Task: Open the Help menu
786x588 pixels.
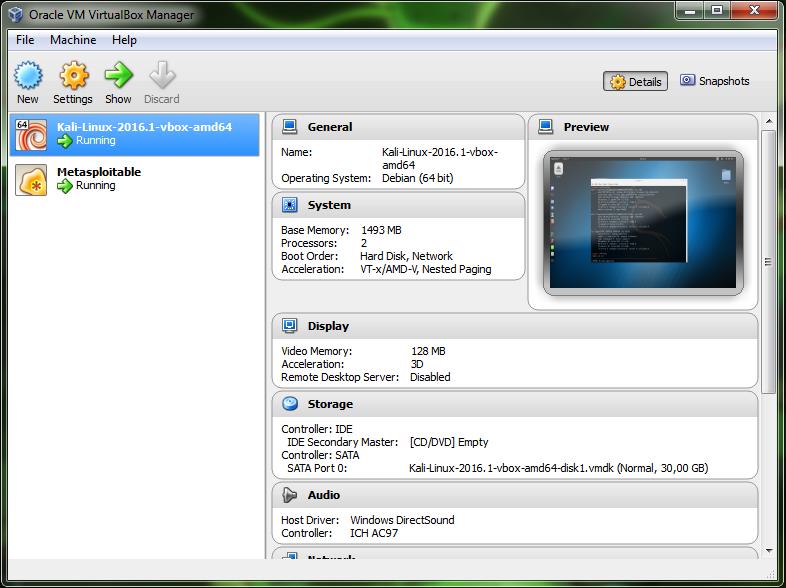Action: coord(124,40)
